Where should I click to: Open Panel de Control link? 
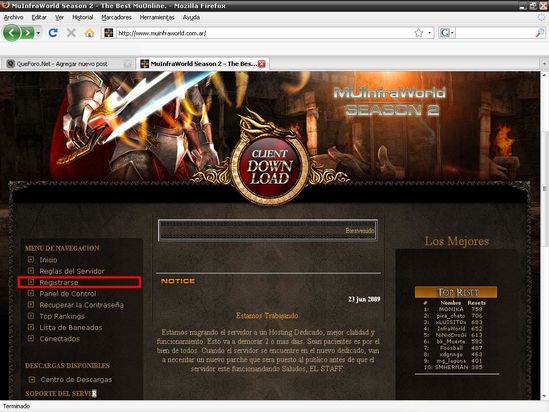(x=68, y=294)
